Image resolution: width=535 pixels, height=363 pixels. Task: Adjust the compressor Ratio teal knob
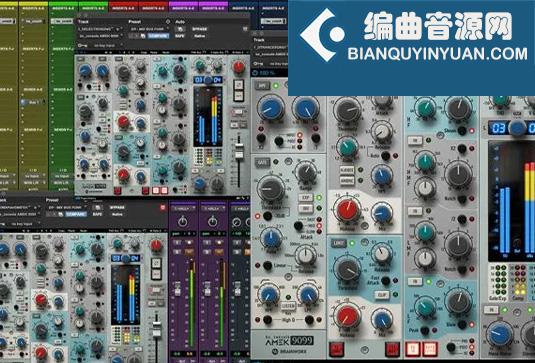[x=347, y=147]
